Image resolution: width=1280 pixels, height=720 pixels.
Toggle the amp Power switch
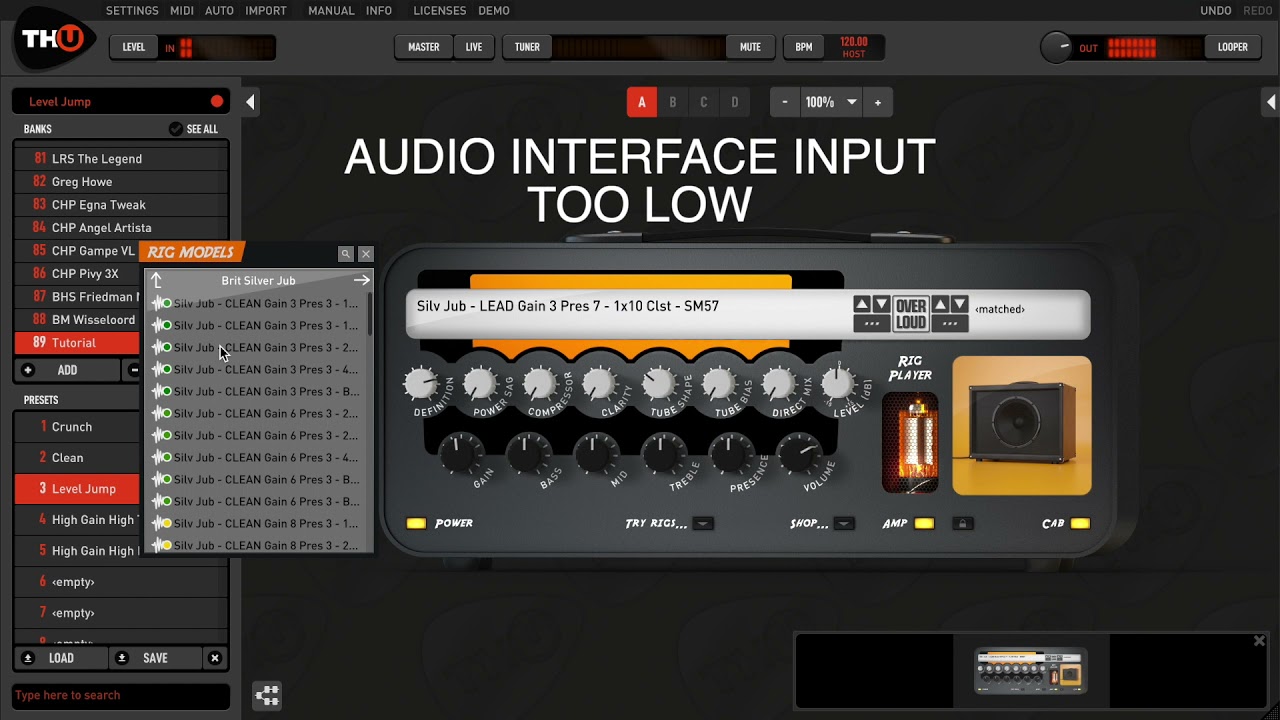[x=416, y=523]
